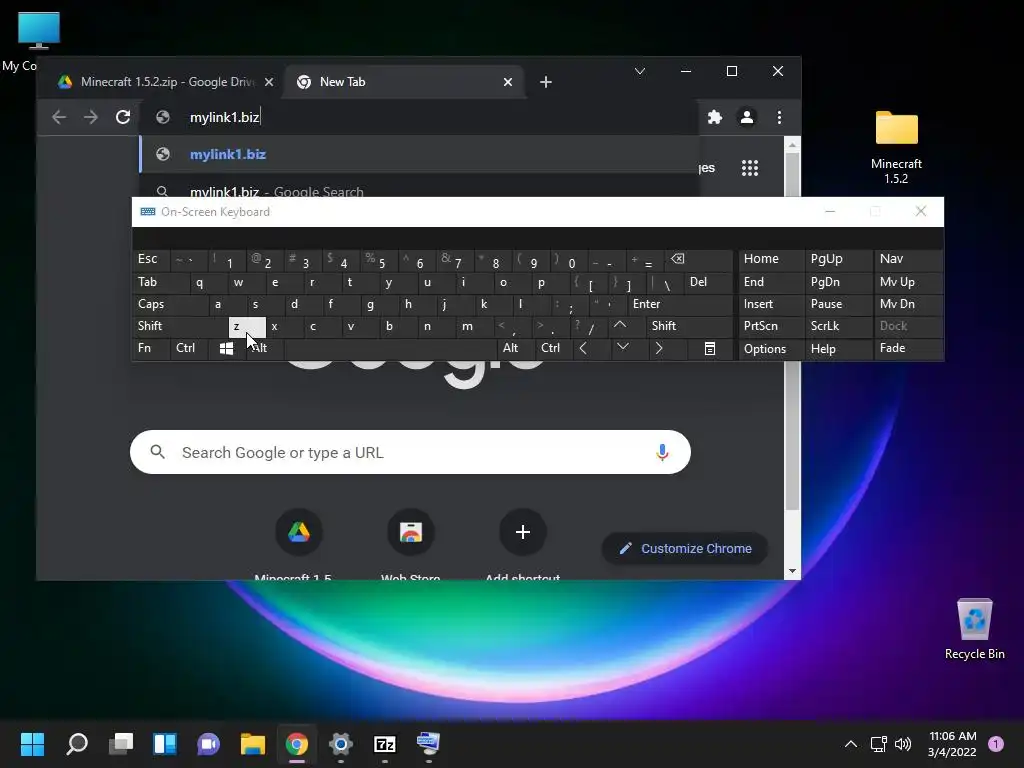The height and width of the screenshot is (768, 1024).
Task: Expand the Chrome tab search chevron
Action: coord(640,71)
